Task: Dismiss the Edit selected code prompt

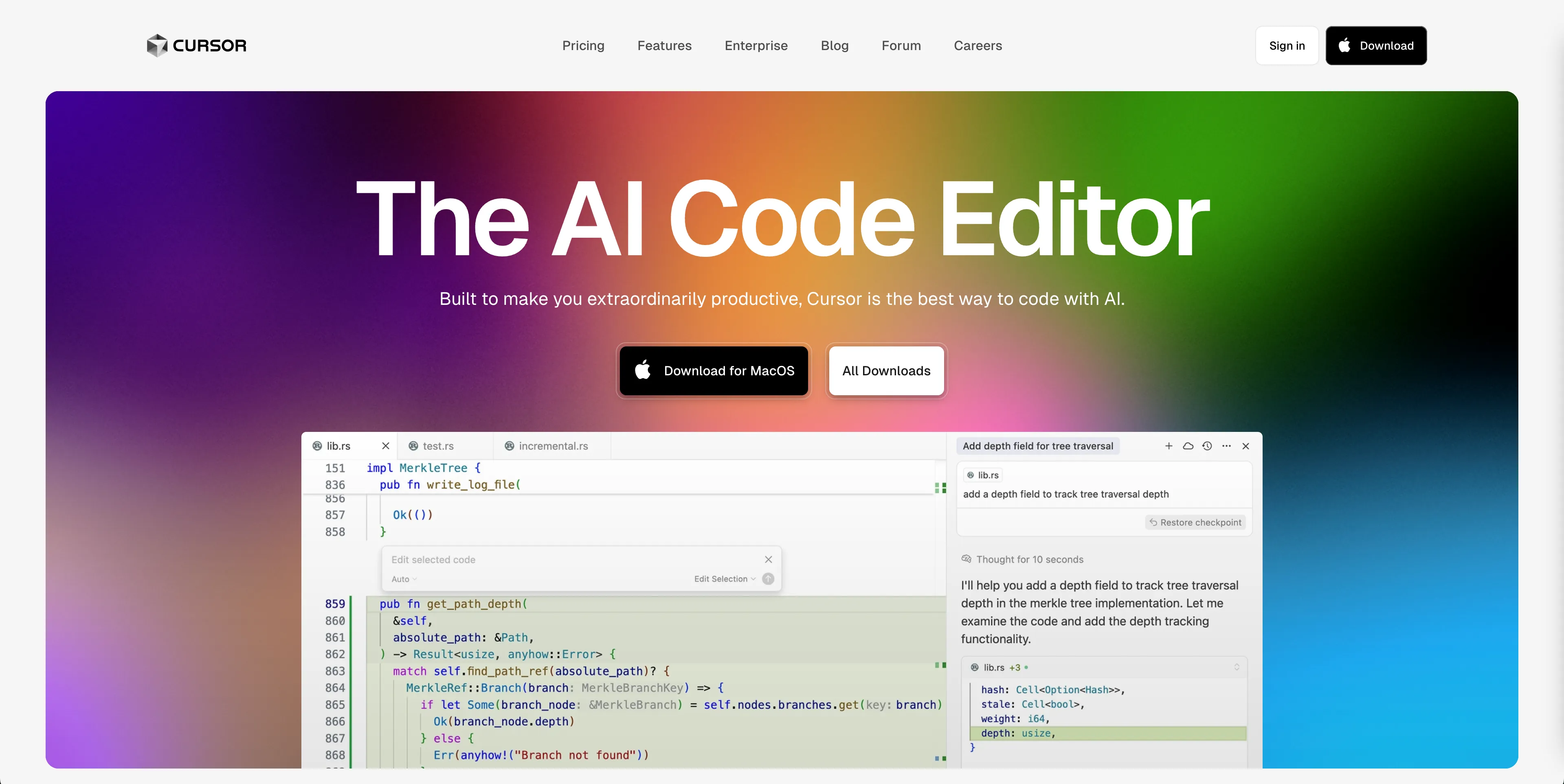Action: pyautogui.click(x=768, y=559)
